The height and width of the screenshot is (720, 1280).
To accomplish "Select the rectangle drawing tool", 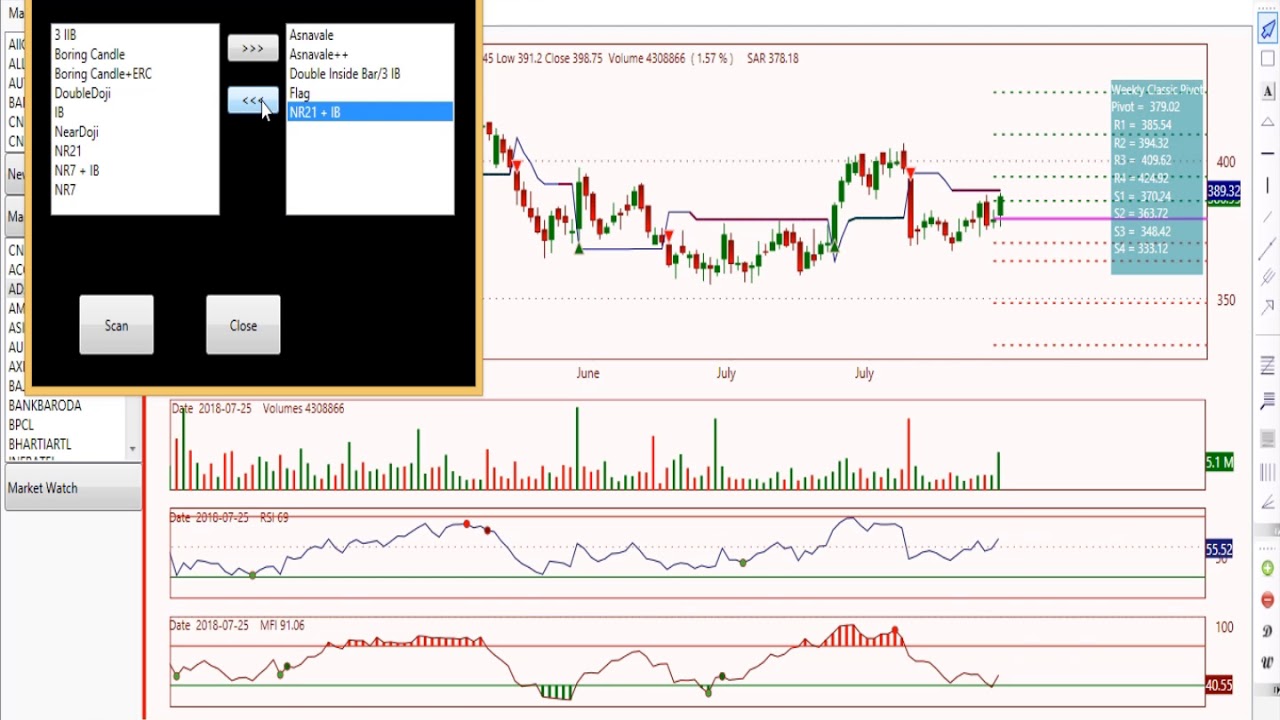I will click(x=1268, y=60).
